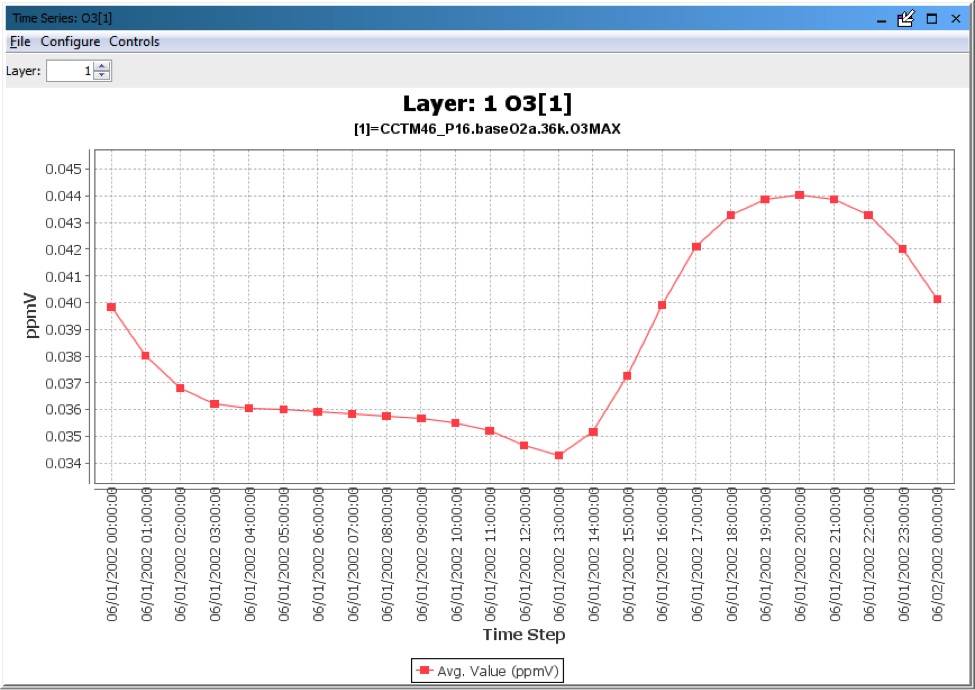Click the "Time Step" axis label

pos(524,634)
